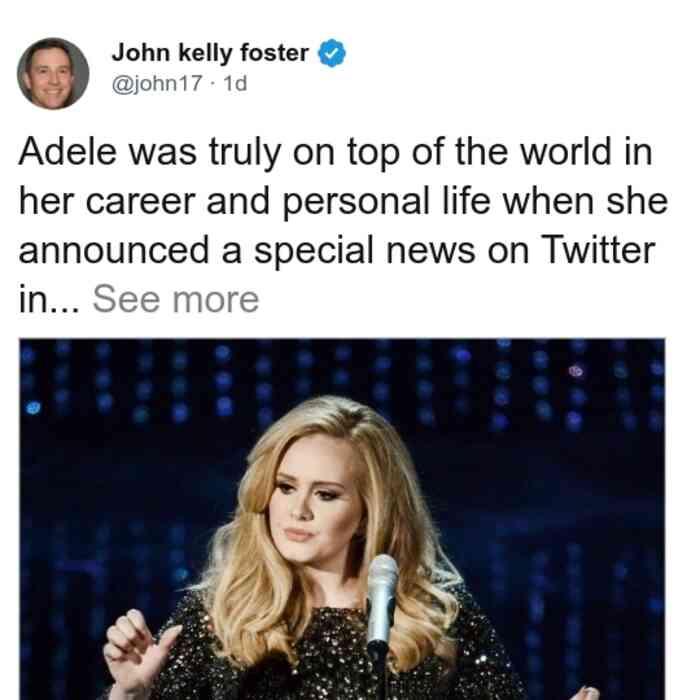Click the phrase 'special news'
Viewport: 700px width, 700px height.
(364, 251)
